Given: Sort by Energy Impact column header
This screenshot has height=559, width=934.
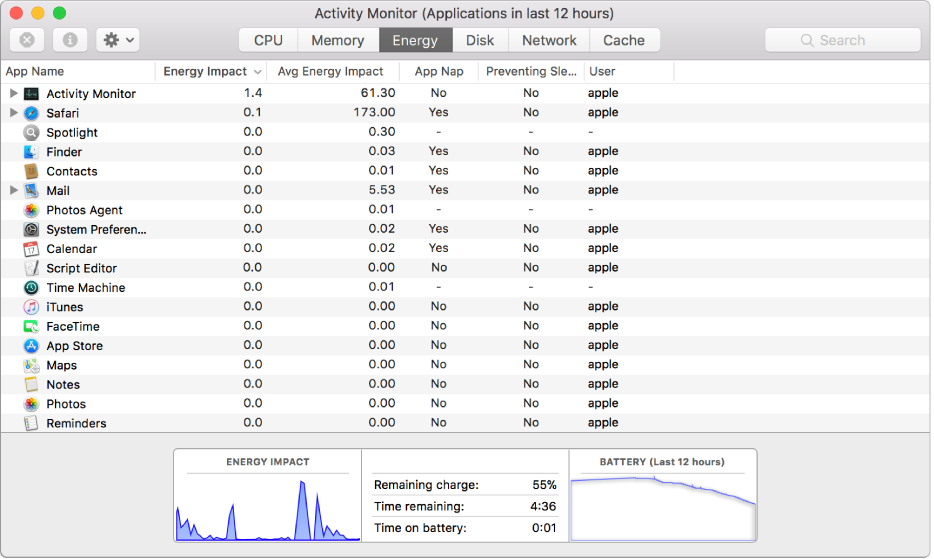Looking at the screenshot, I should point(205,71).
